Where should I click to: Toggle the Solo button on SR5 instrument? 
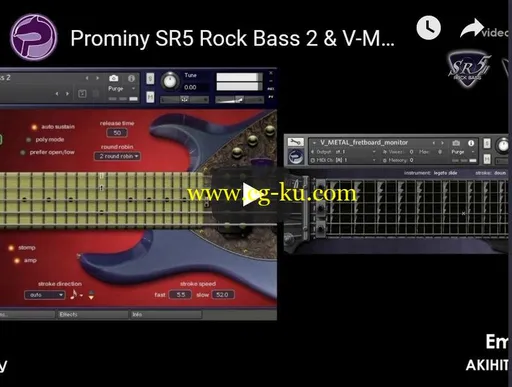150,78
